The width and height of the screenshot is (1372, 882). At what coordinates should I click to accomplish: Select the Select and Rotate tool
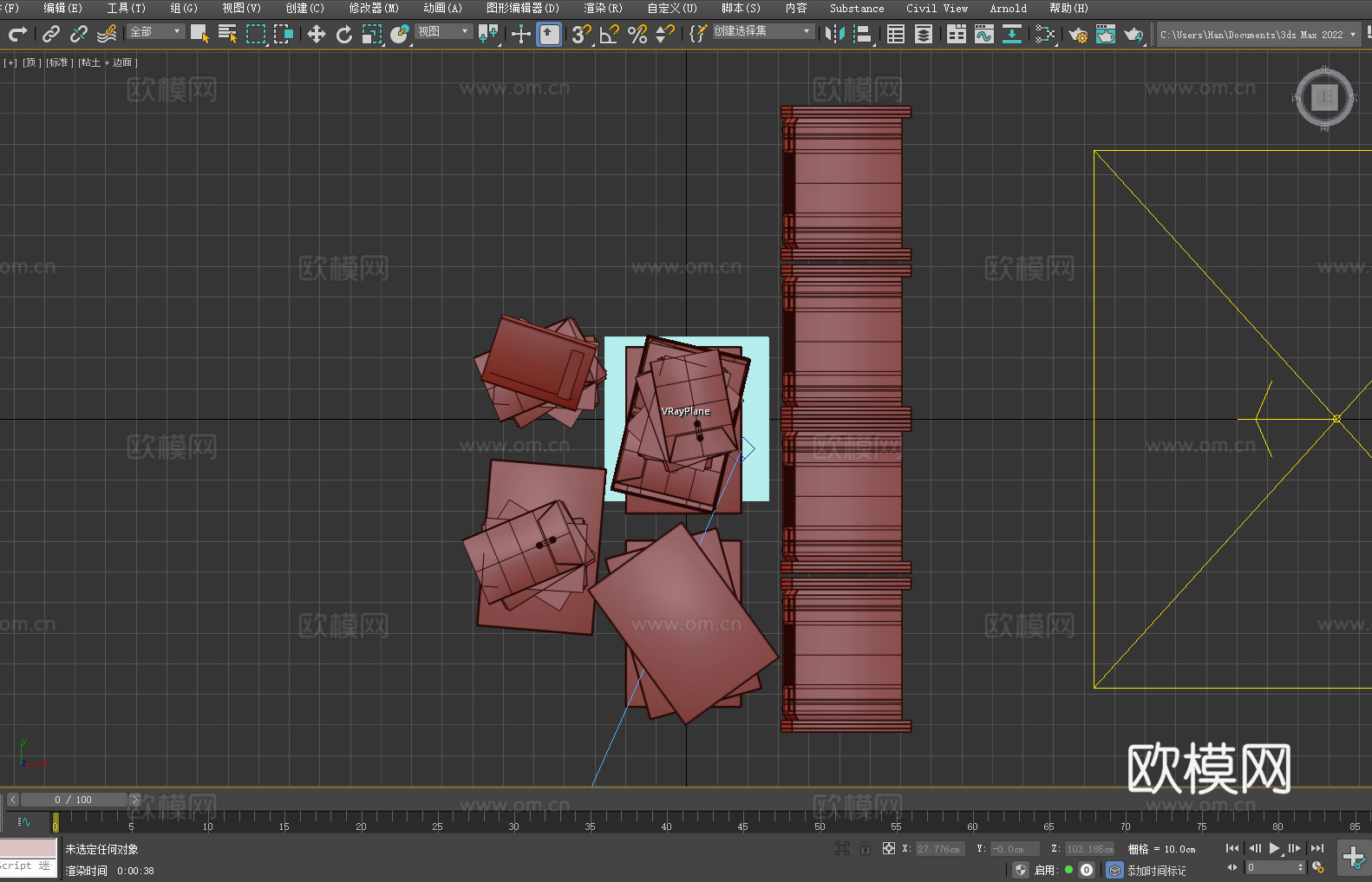click(344, 34)
